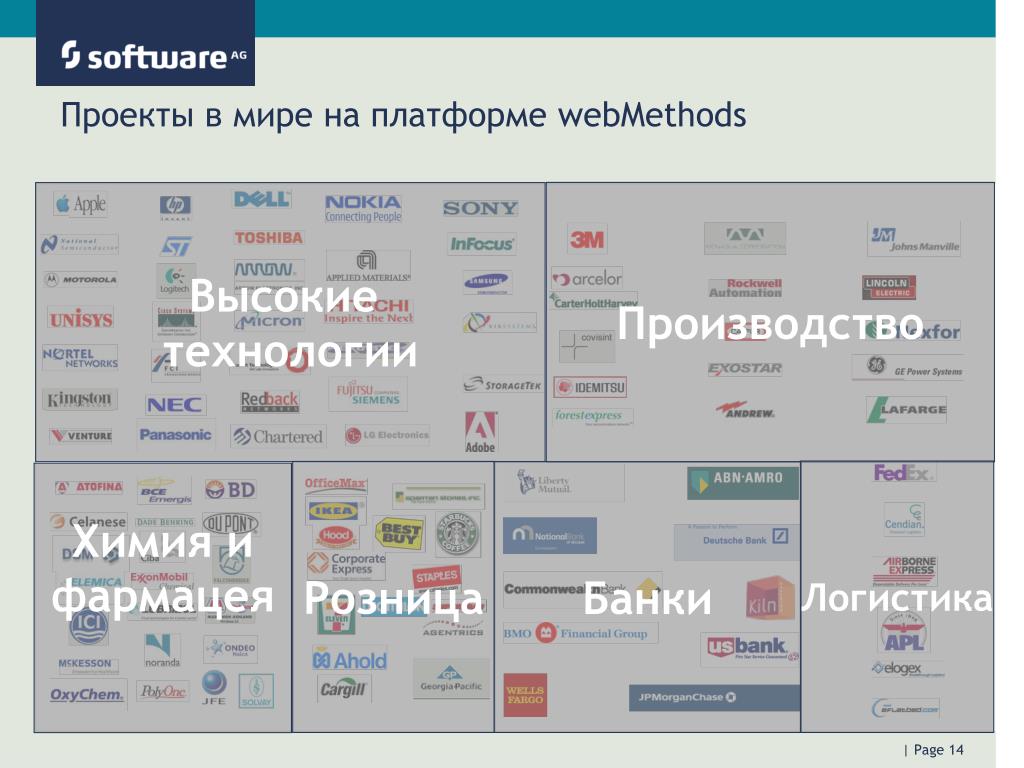Click the Deutsche Bank logo

(736, 541)
